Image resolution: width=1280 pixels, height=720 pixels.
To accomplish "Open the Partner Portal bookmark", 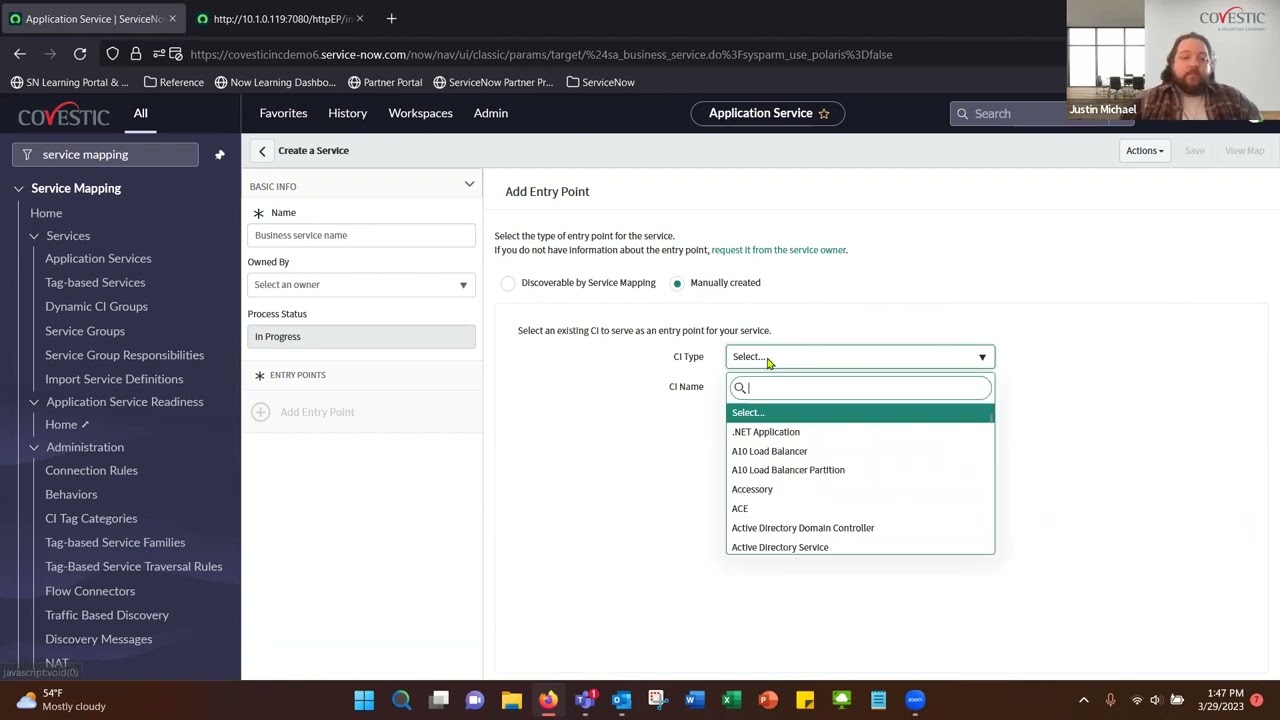I will (x=385, y=82).
